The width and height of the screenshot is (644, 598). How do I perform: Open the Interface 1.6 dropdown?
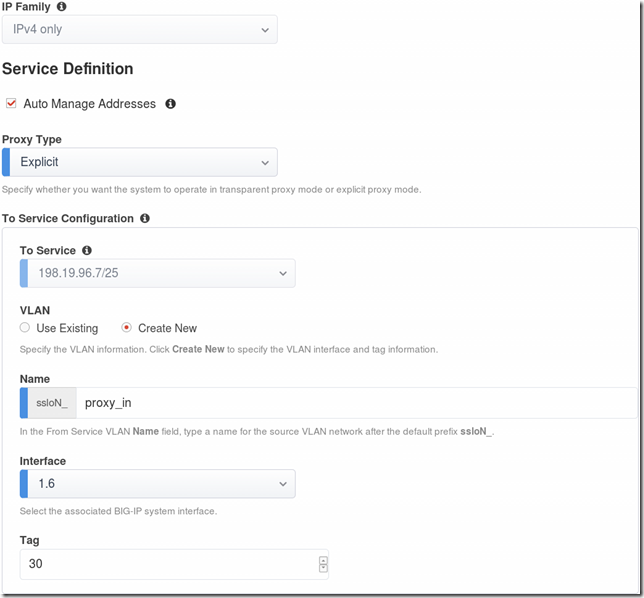(x=158, y=484)
